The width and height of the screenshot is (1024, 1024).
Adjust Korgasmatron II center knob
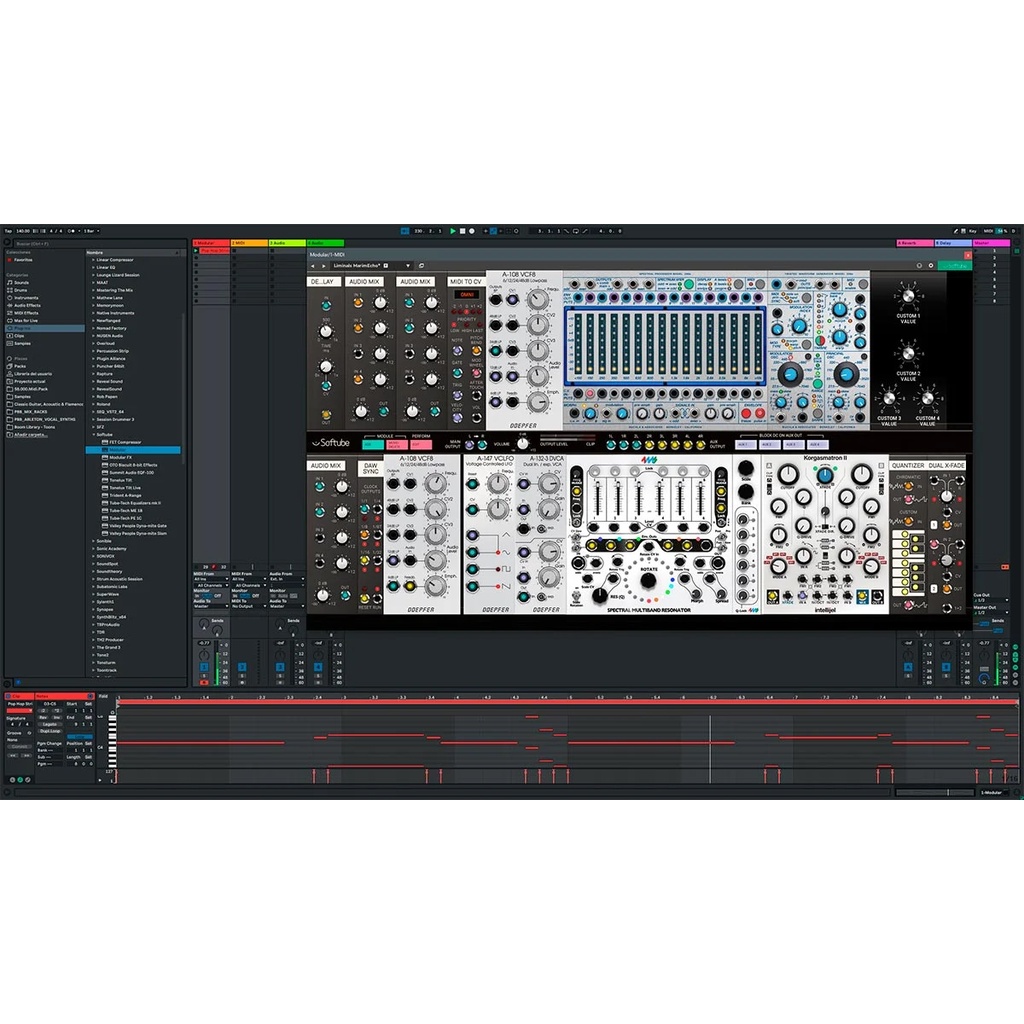[824, 475]
